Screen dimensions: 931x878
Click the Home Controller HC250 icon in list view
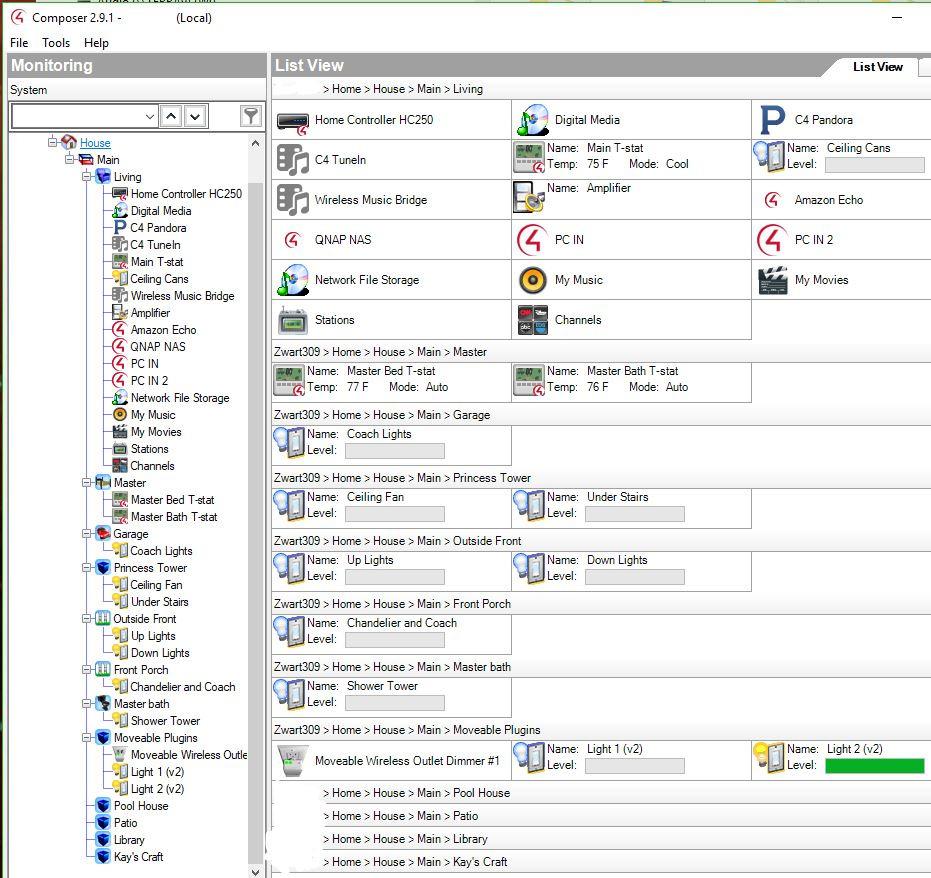(x=293, y=121)
